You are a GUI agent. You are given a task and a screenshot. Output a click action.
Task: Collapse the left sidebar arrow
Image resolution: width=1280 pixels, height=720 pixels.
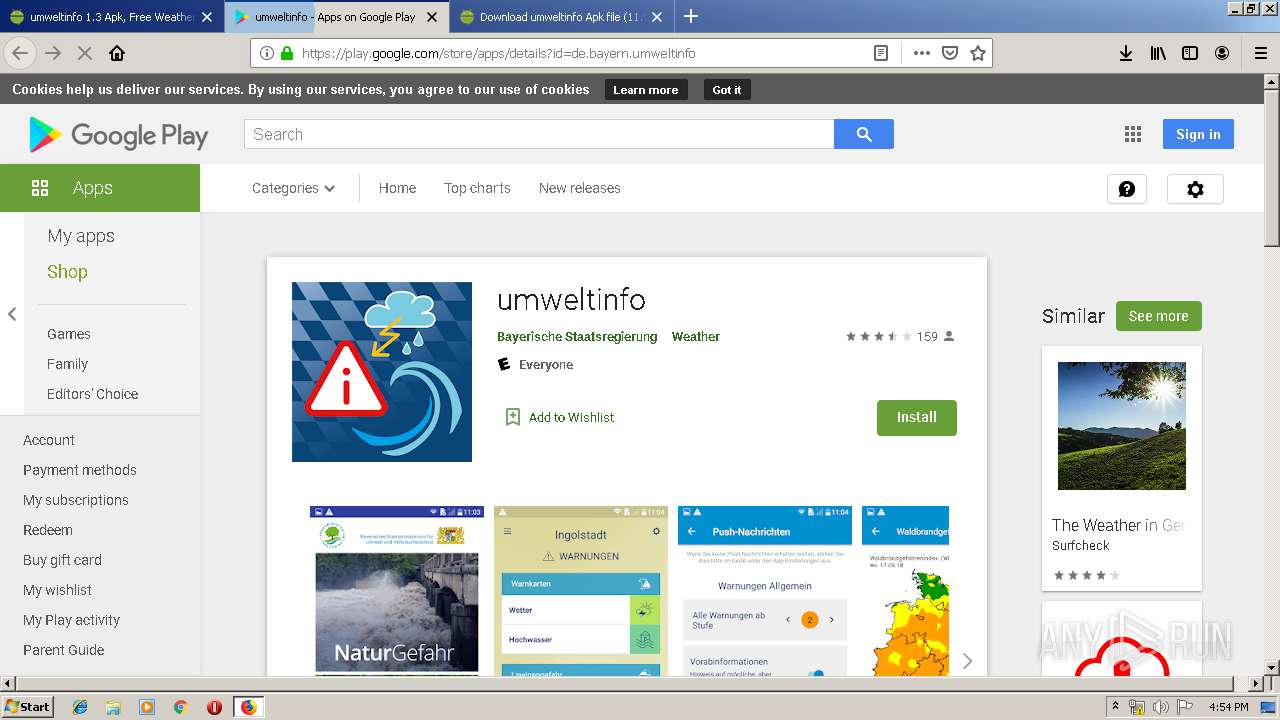coord(12,314)
